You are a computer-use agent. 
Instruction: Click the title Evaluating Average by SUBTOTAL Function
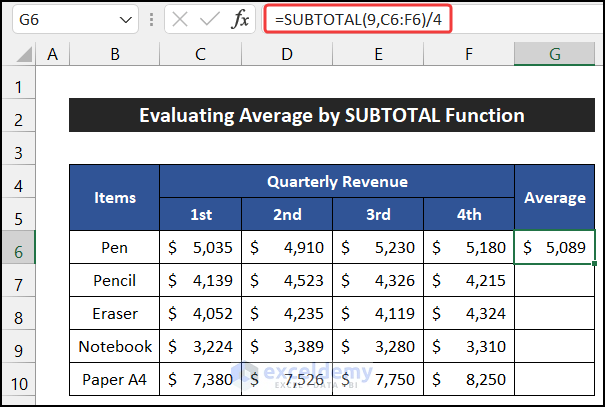tap(332, 115)
